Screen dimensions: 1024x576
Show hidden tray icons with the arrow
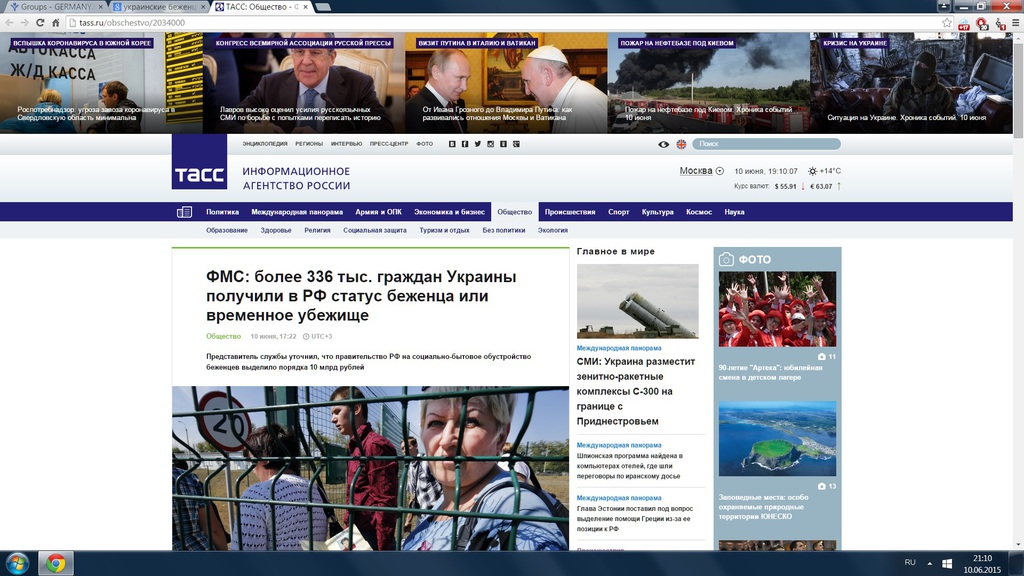[x=929, y=563]
